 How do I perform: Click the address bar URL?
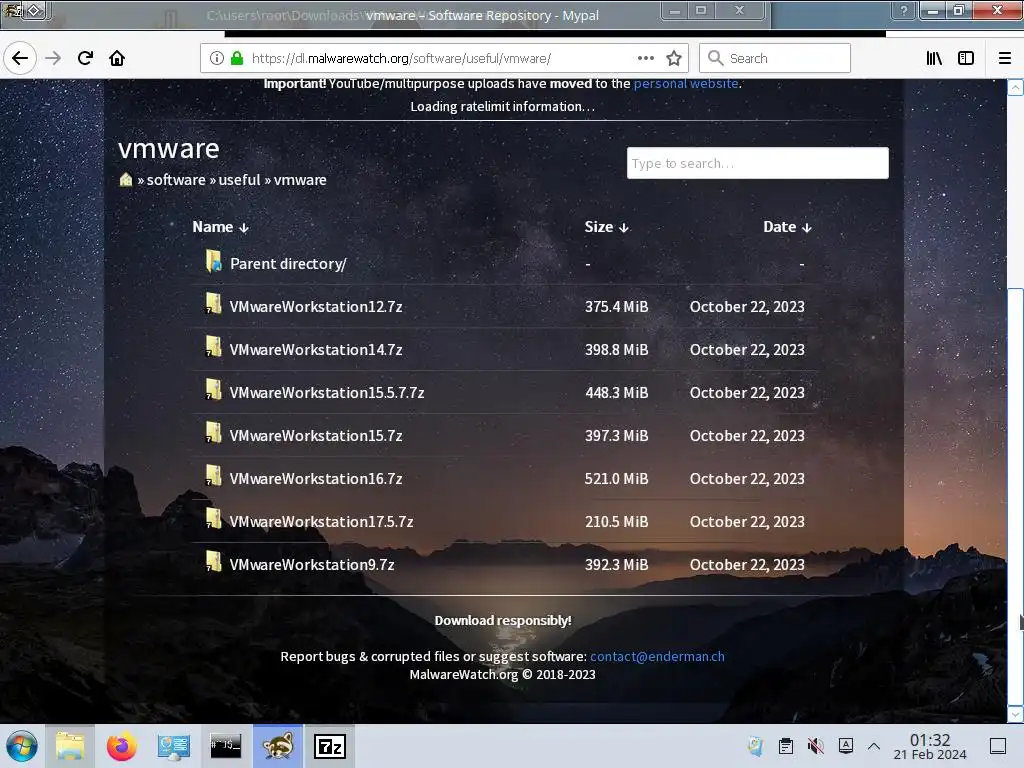[401, 58]
